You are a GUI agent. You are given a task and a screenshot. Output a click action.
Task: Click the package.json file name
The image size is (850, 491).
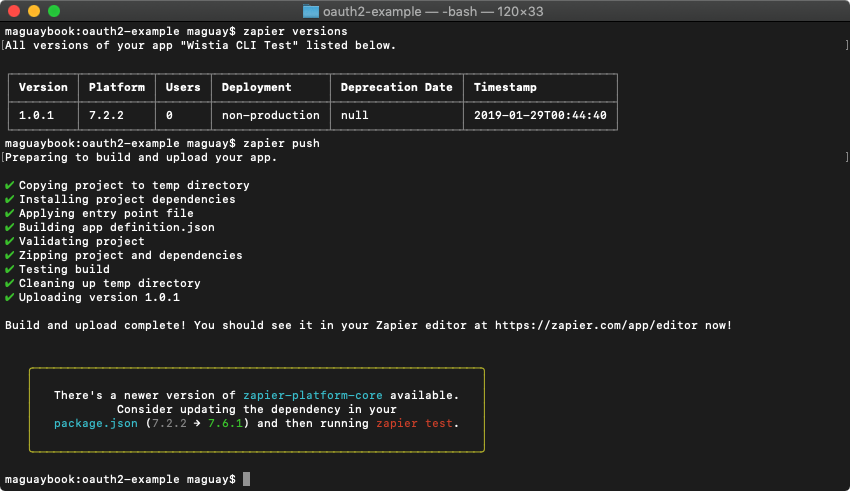coord(95,423)
